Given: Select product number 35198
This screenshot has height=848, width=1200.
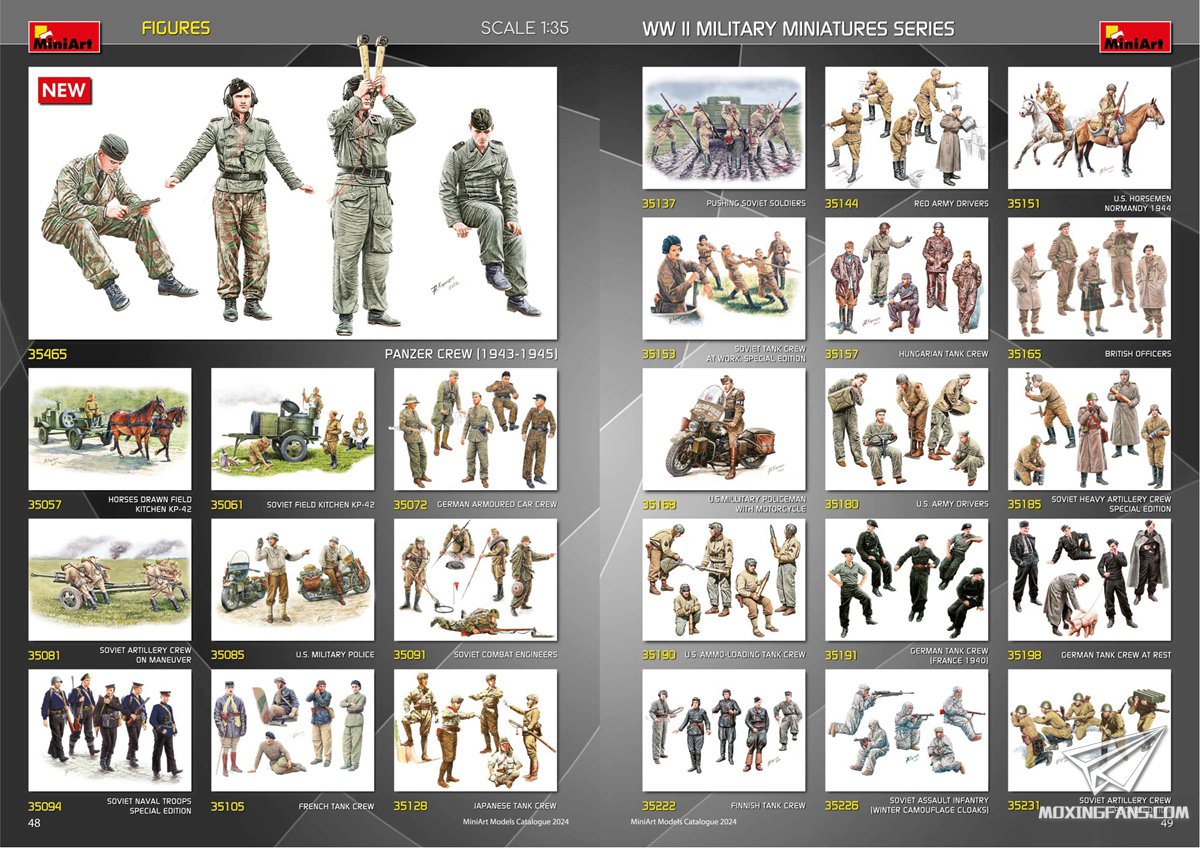Looking at the screenshot, I should click(1024, 656).
